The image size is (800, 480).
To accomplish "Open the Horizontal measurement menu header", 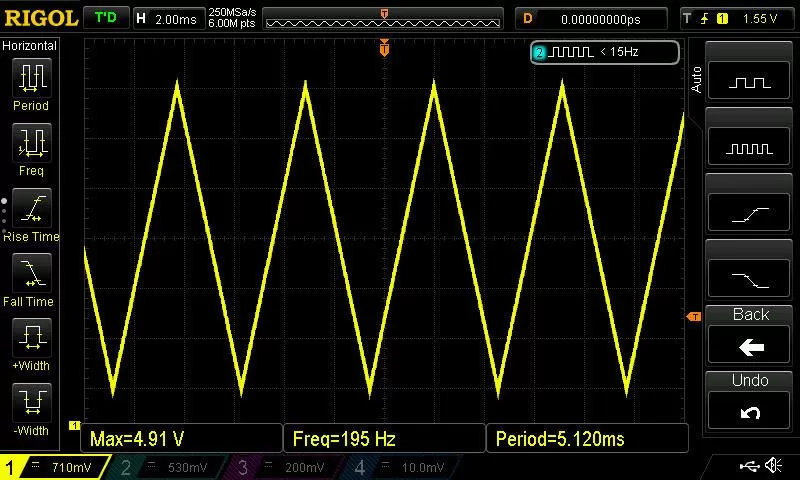I will (x=30, y=46).
